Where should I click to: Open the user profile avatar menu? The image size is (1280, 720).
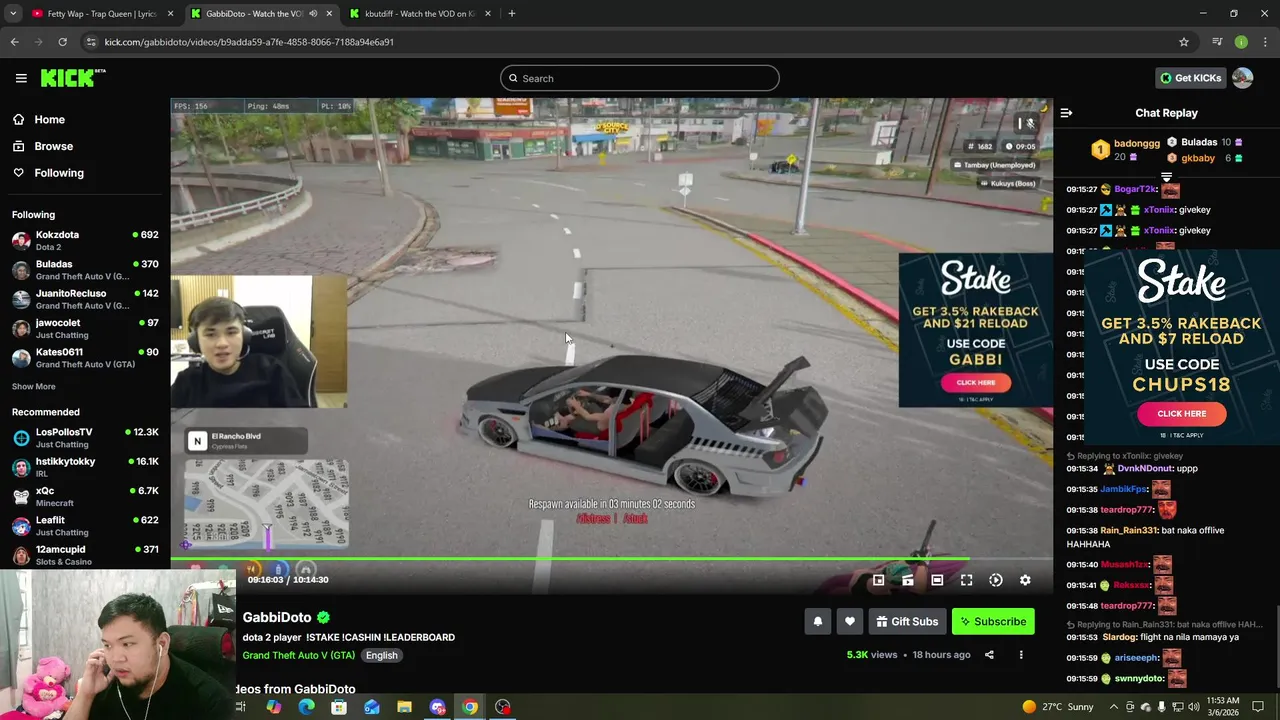tap(1242, 78)
